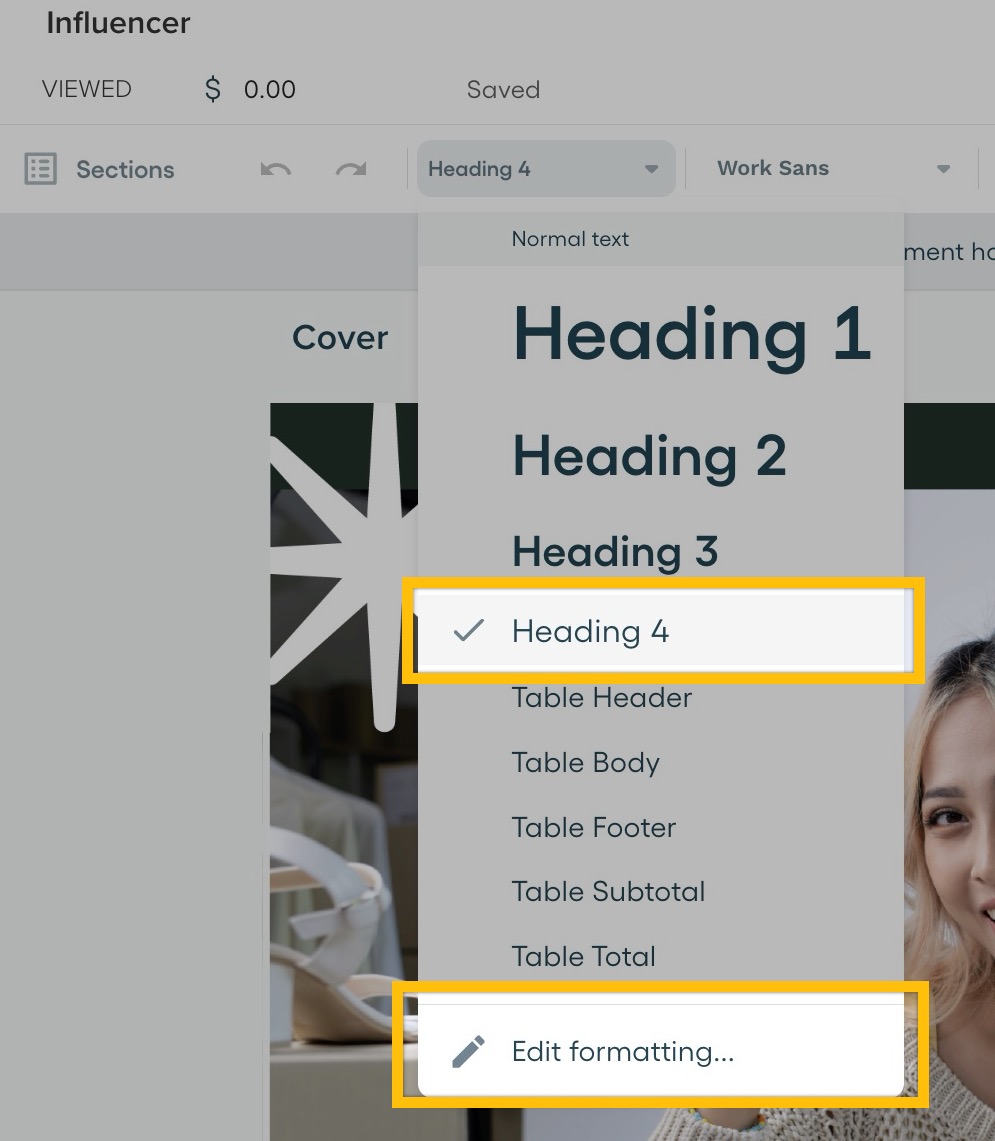The image size is (995, 1141).
Task: Open the Sections panel icon
Action: pos(40,169)
